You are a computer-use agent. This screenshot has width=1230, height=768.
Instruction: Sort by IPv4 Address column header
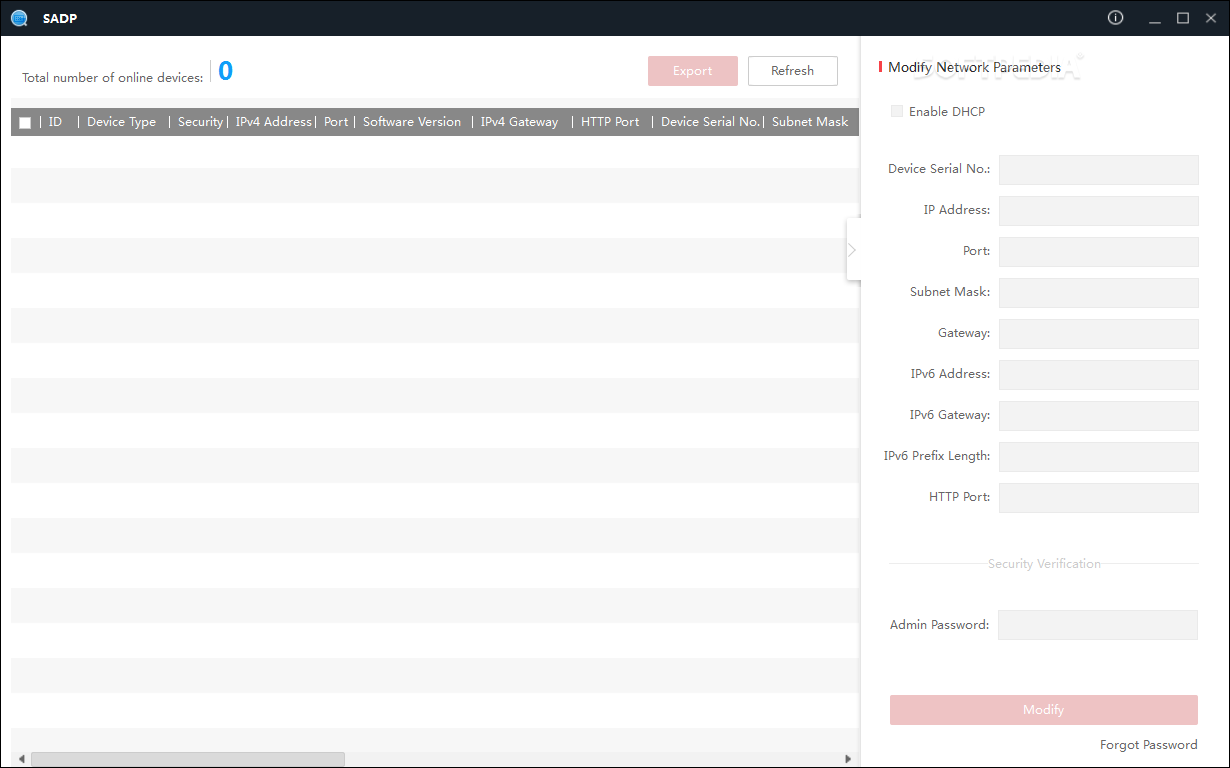coord(273,122)
